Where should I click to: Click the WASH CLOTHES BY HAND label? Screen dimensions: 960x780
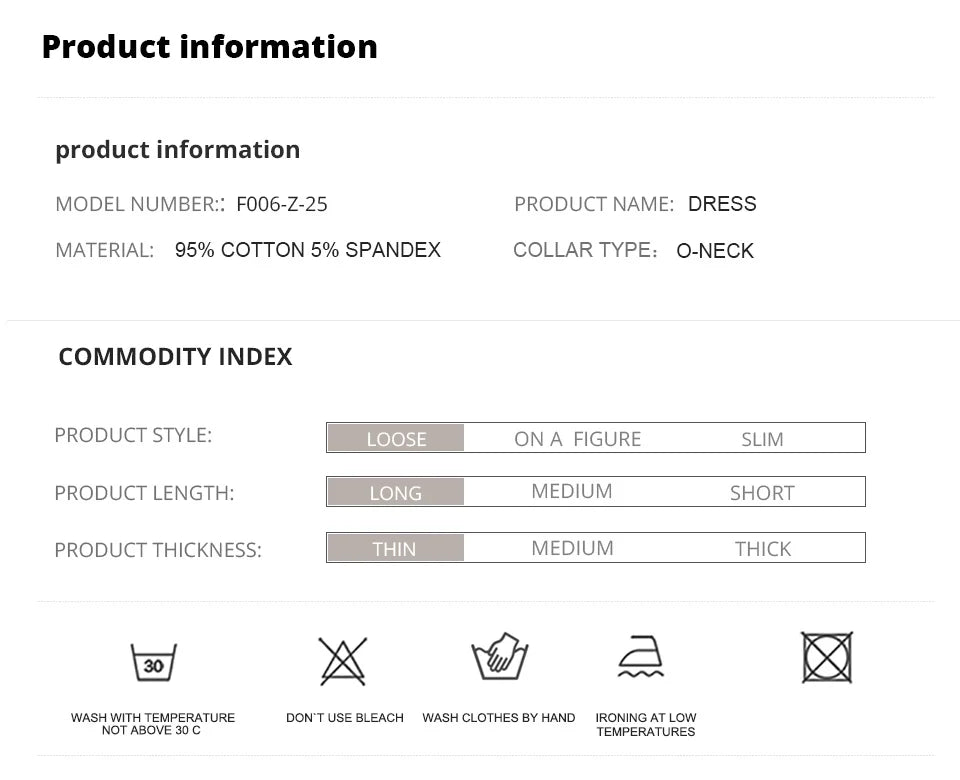click(499, 718)
